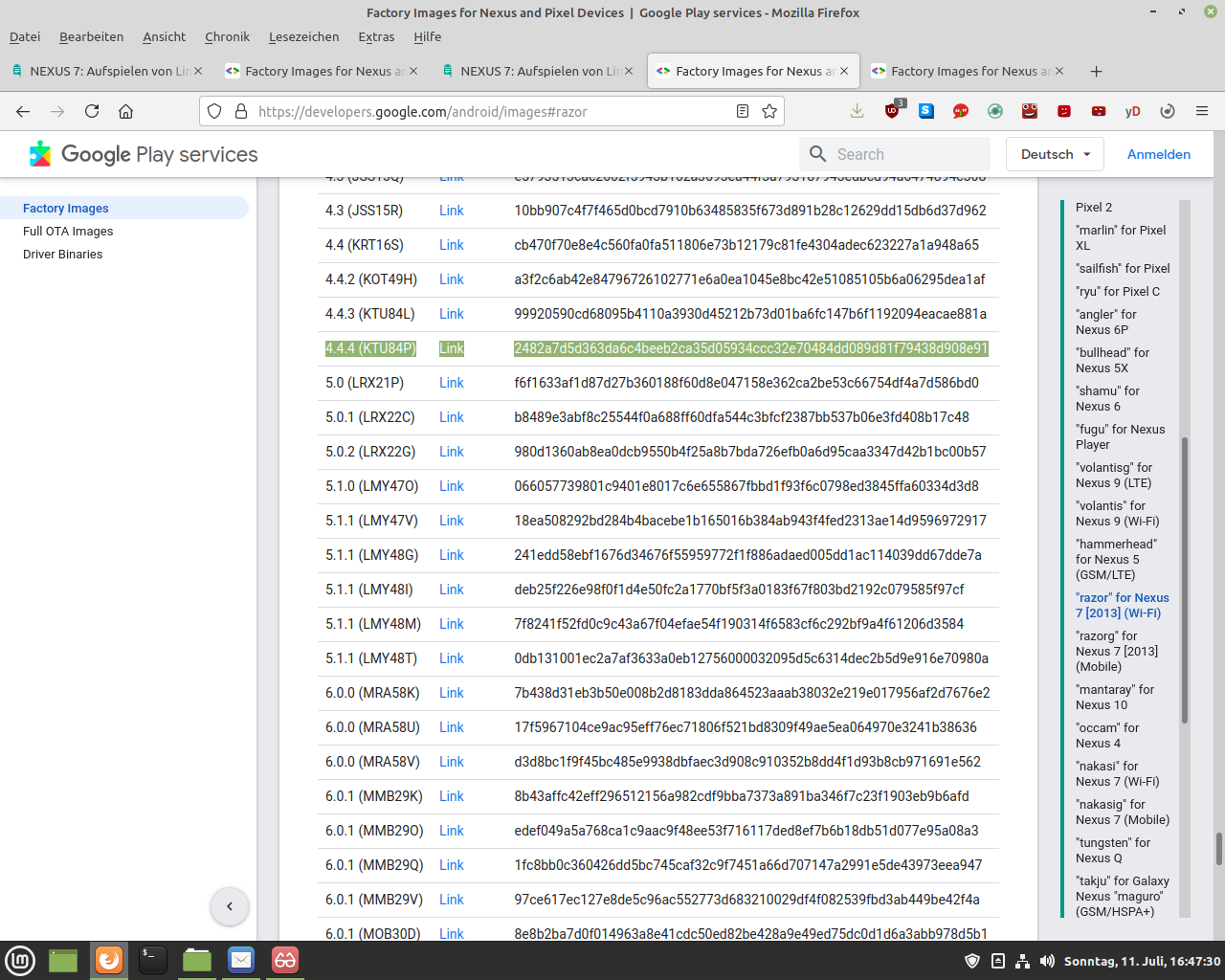Open the mail client in taskbar
The width and height of the screenshot is (1225, 980).
241,960
